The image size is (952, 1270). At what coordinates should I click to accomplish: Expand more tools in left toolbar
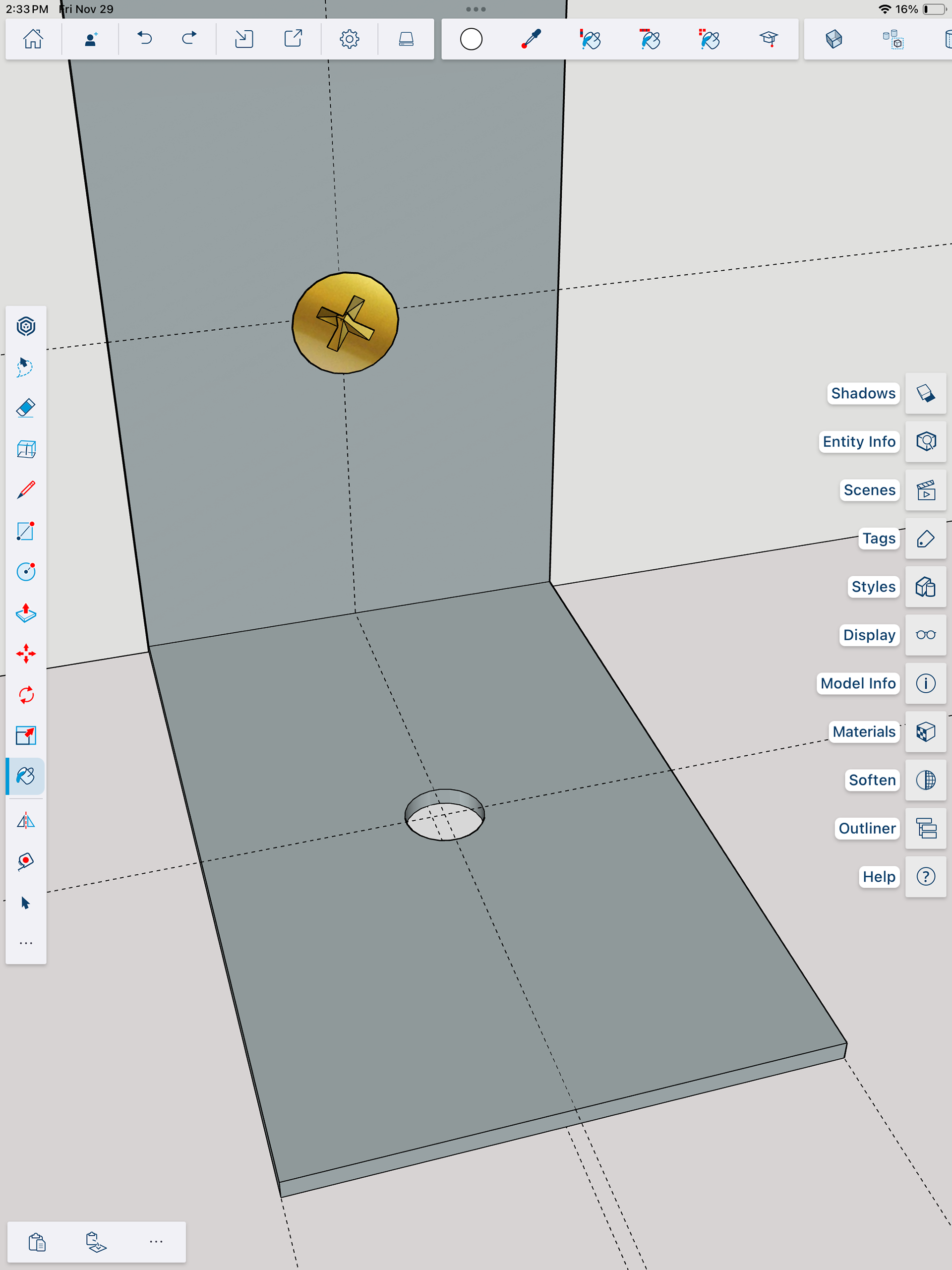pyautogui.click(x=26, y=943)
